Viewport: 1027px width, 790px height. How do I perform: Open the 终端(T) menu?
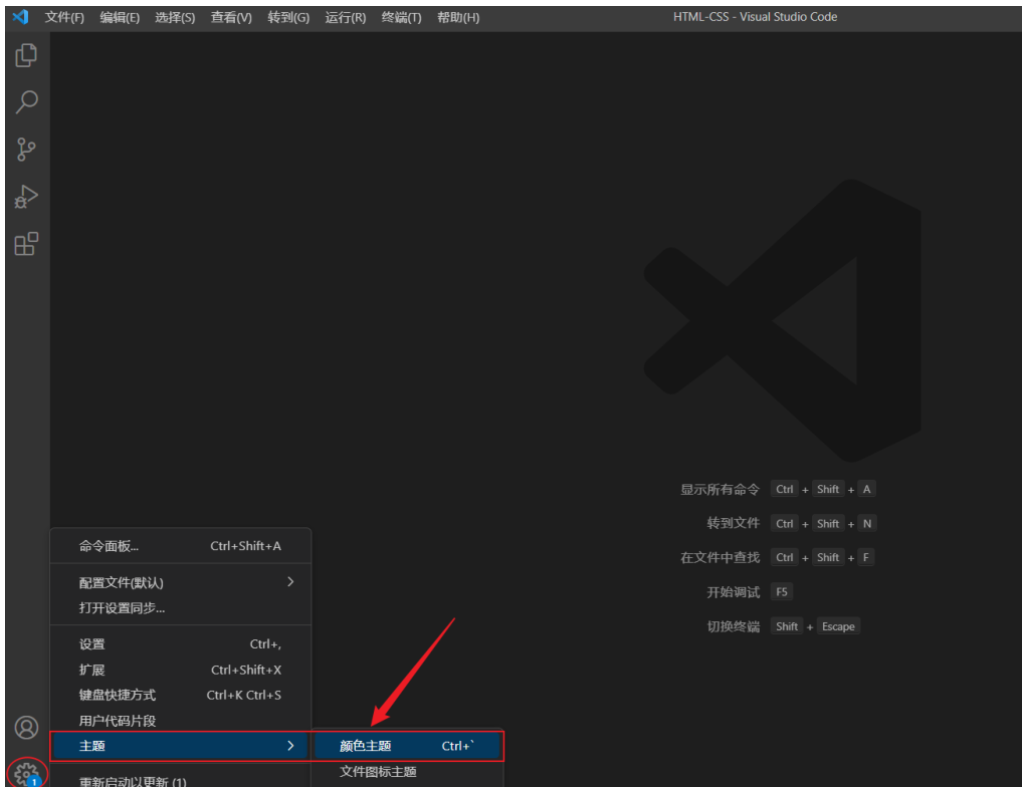[401, 18]
